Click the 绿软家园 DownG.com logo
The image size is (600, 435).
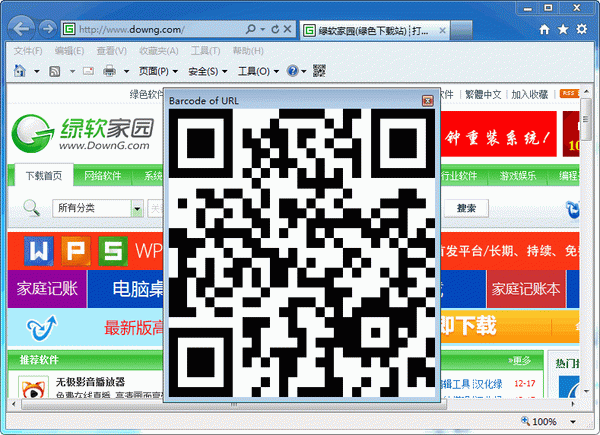(x=83, y=133)
